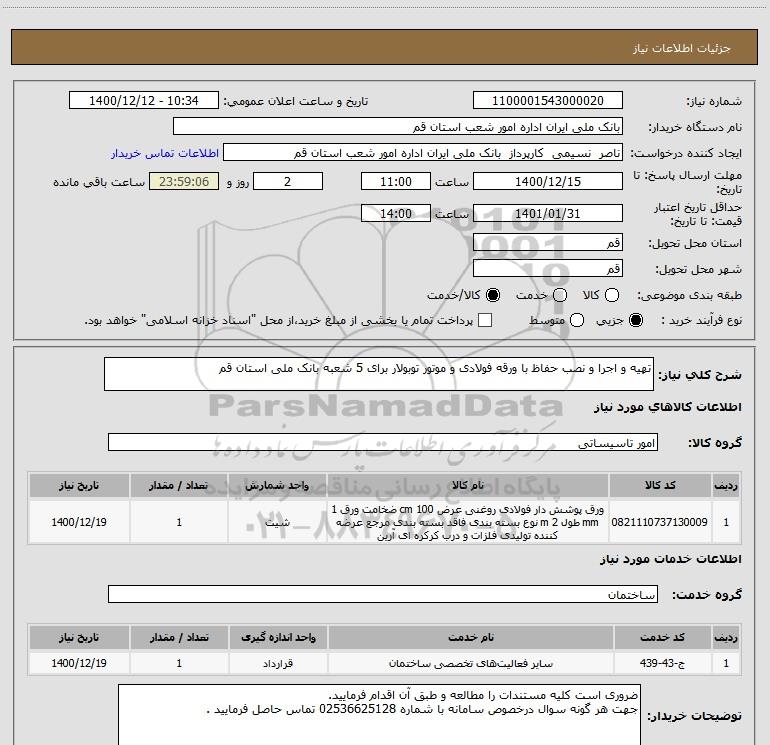Viewport: 770px width, 745px height.
Task: Click buyer organization name field
Action: pos(398,127)
